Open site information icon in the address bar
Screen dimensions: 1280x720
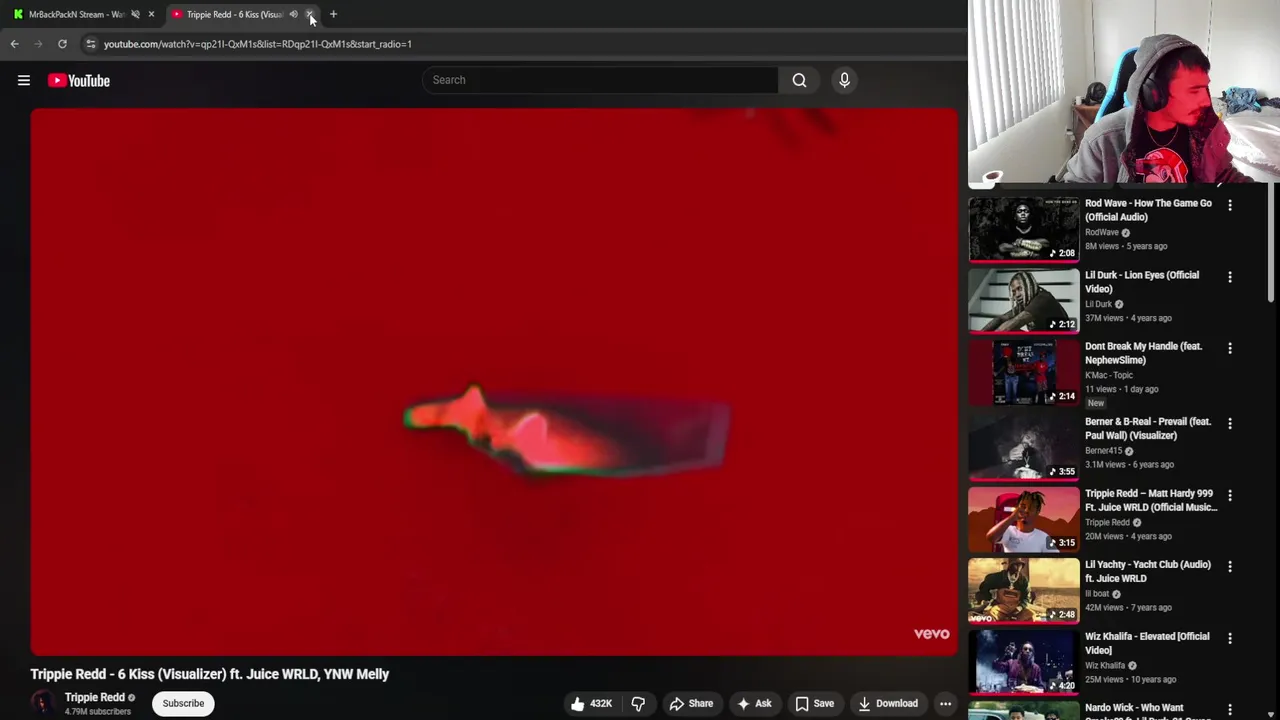coord(90,44)
